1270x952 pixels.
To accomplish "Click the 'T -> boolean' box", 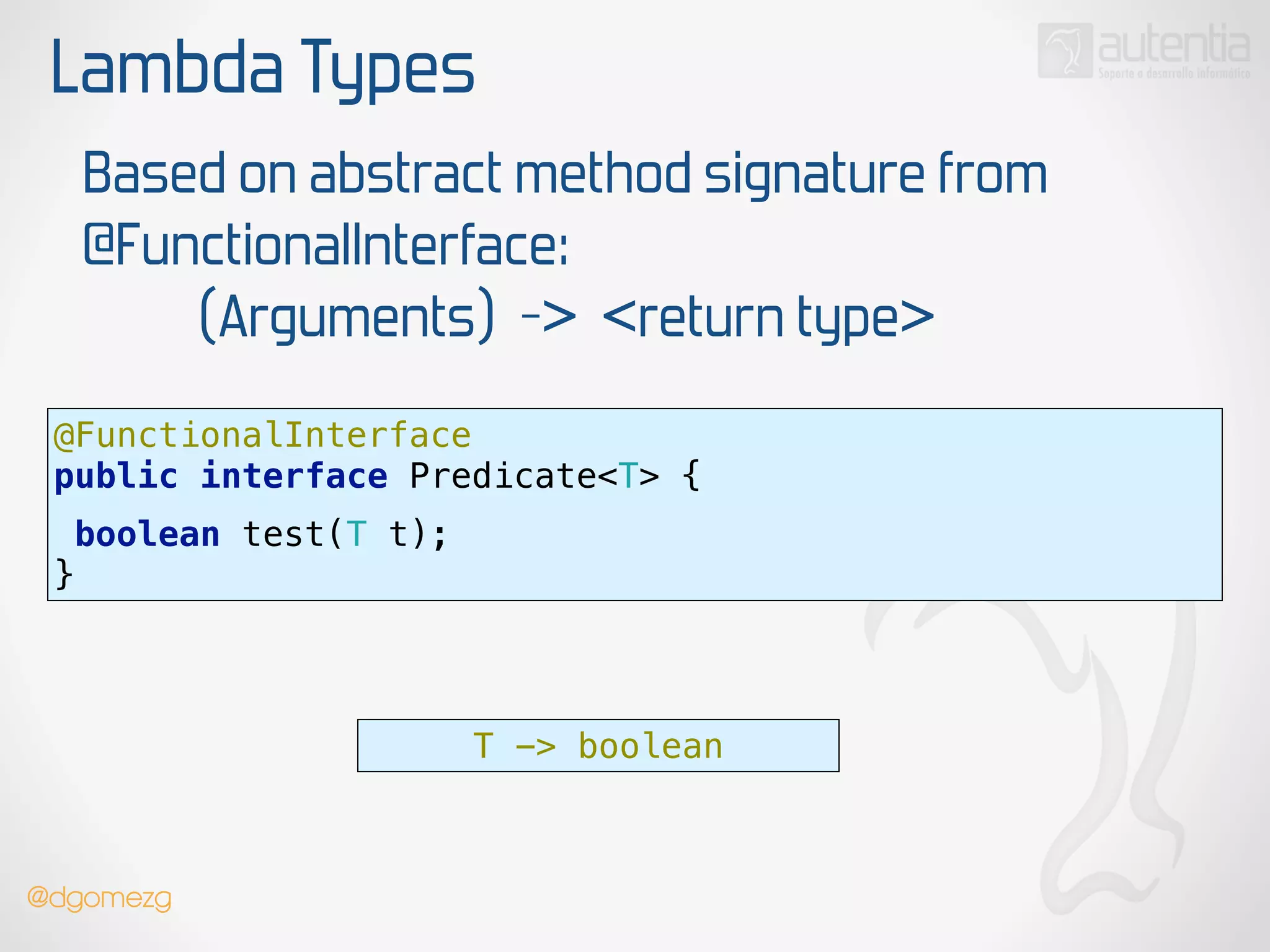I will tap(598, 746).
